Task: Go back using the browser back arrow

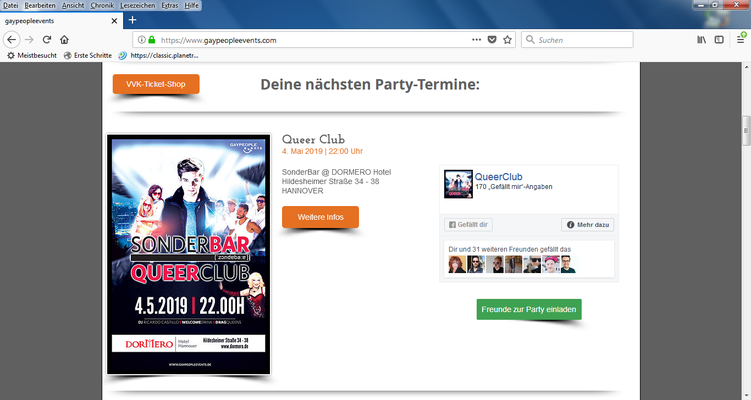Action: click(11, 40)
